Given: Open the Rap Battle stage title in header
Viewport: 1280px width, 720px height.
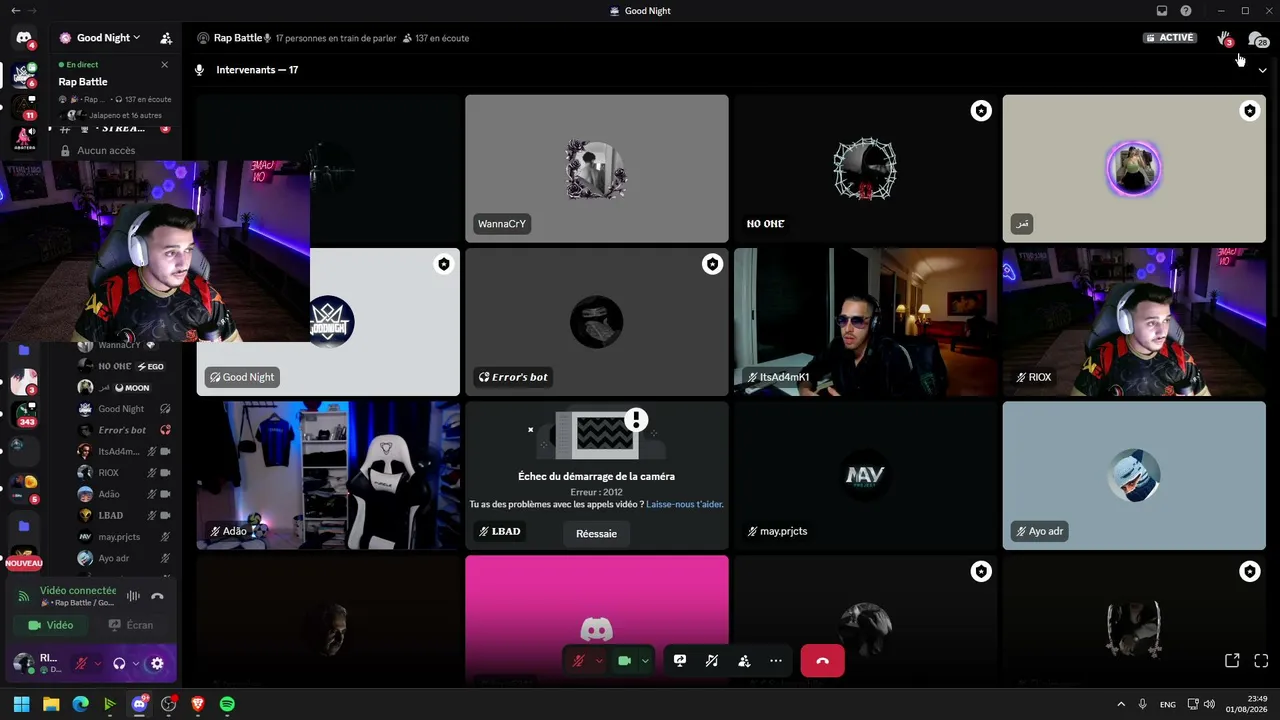Looking at the screenshot, I should point(238,38).
